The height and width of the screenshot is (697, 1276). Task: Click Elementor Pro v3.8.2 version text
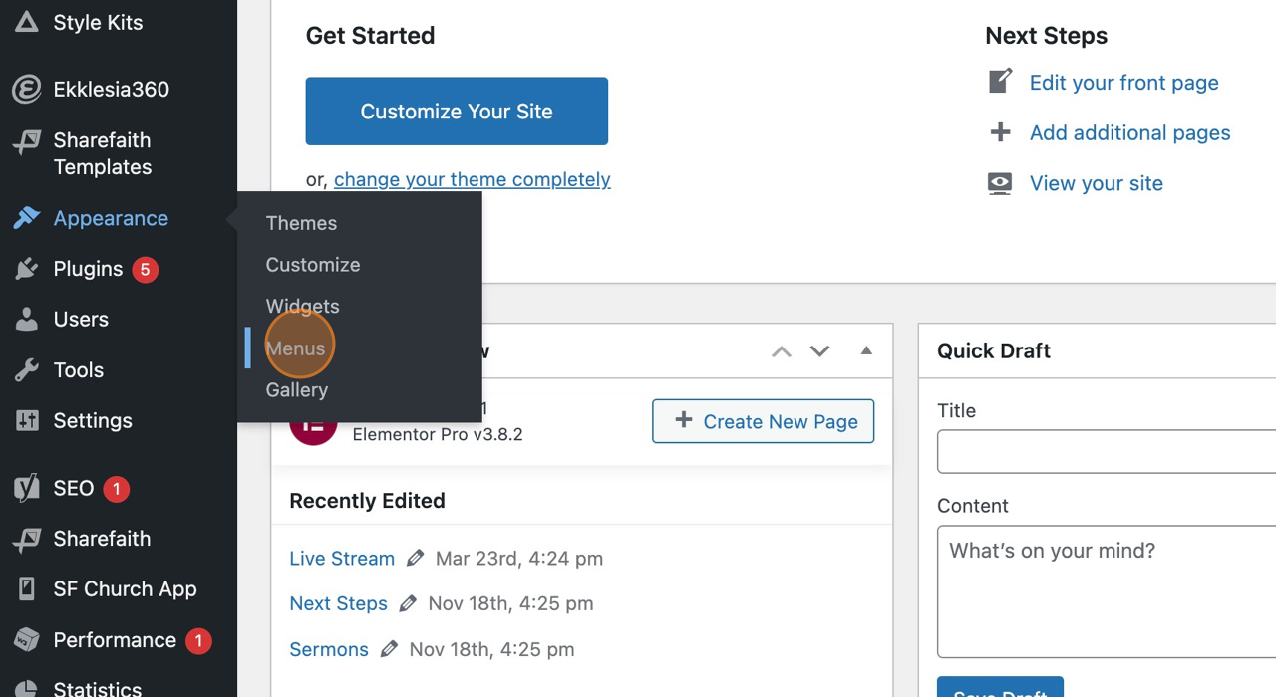[x=437, y=434]
